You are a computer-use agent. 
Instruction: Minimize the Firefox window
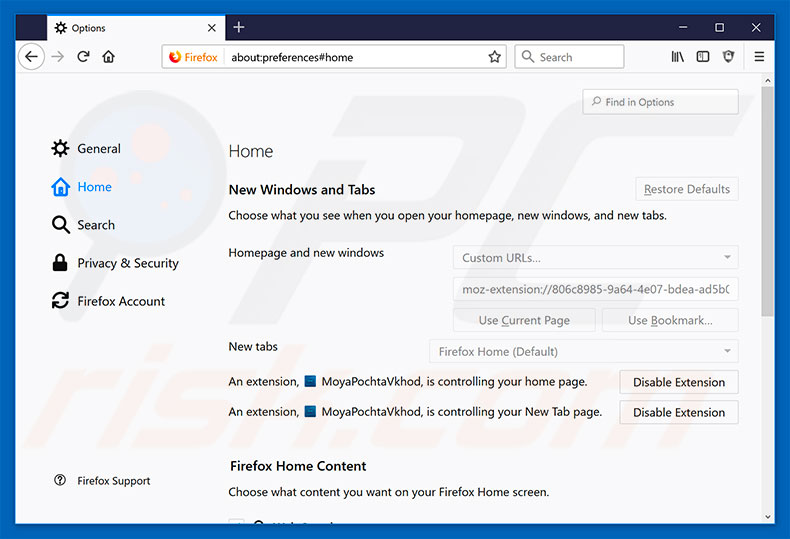coord(683,27)
